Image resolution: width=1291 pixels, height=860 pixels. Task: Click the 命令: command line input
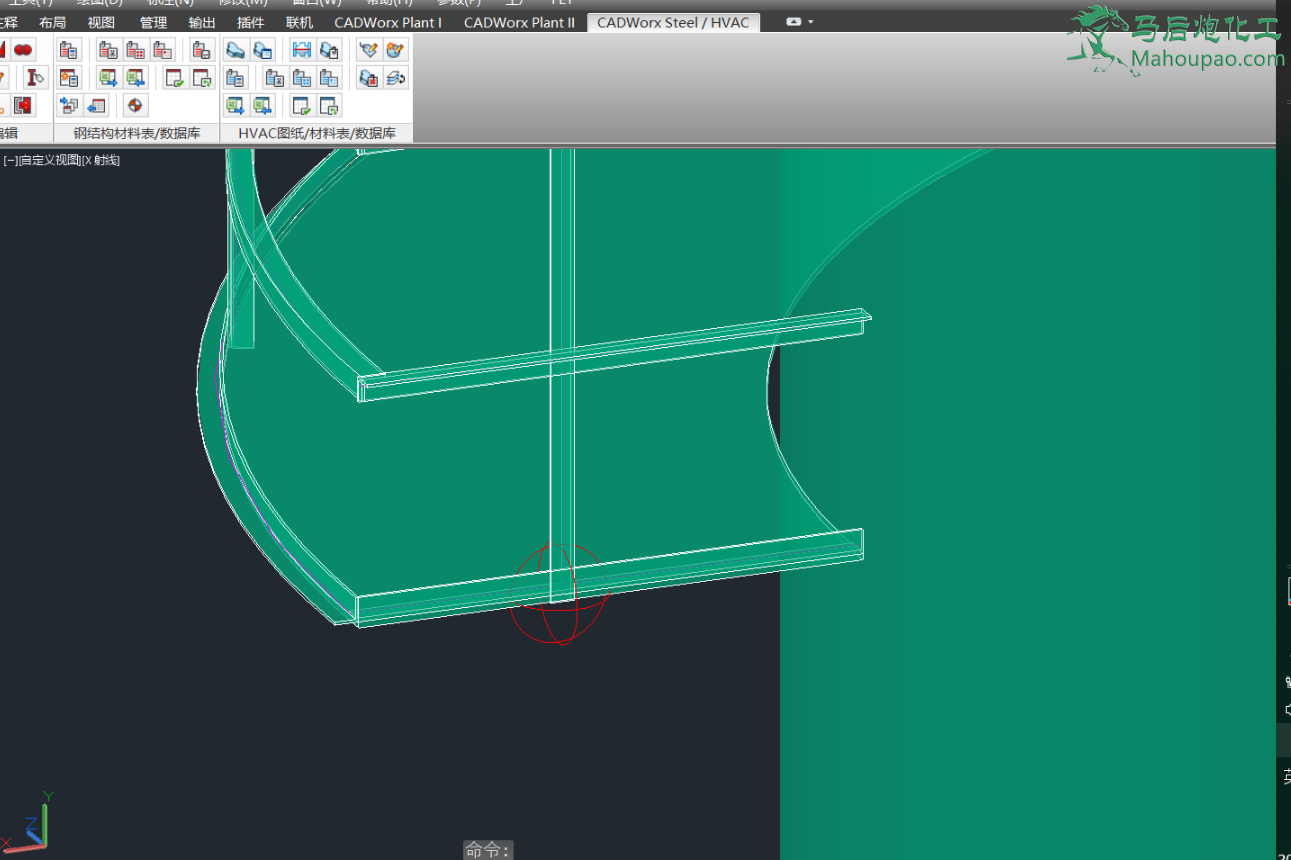tap(489, 850)
